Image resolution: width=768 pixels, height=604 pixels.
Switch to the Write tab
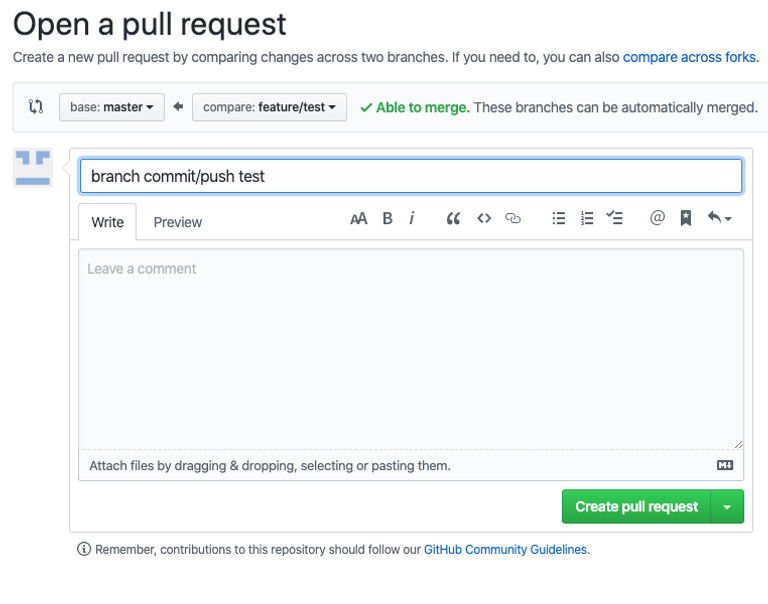(107, 222)
